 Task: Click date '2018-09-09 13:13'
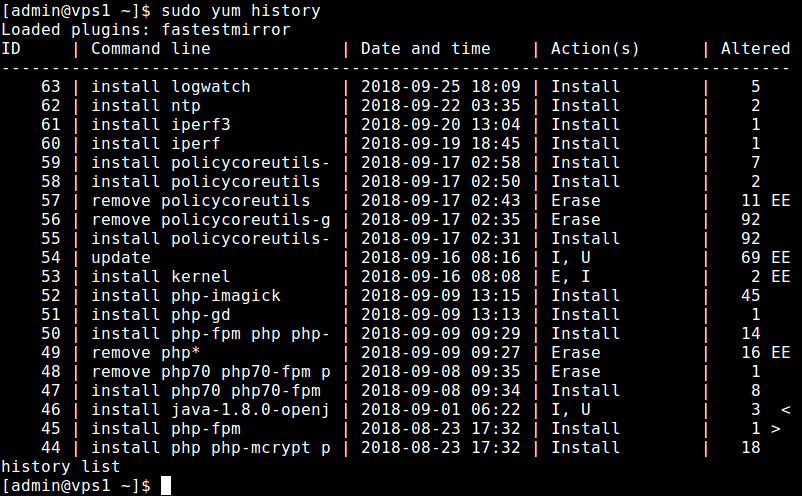(x=441, y=314)
